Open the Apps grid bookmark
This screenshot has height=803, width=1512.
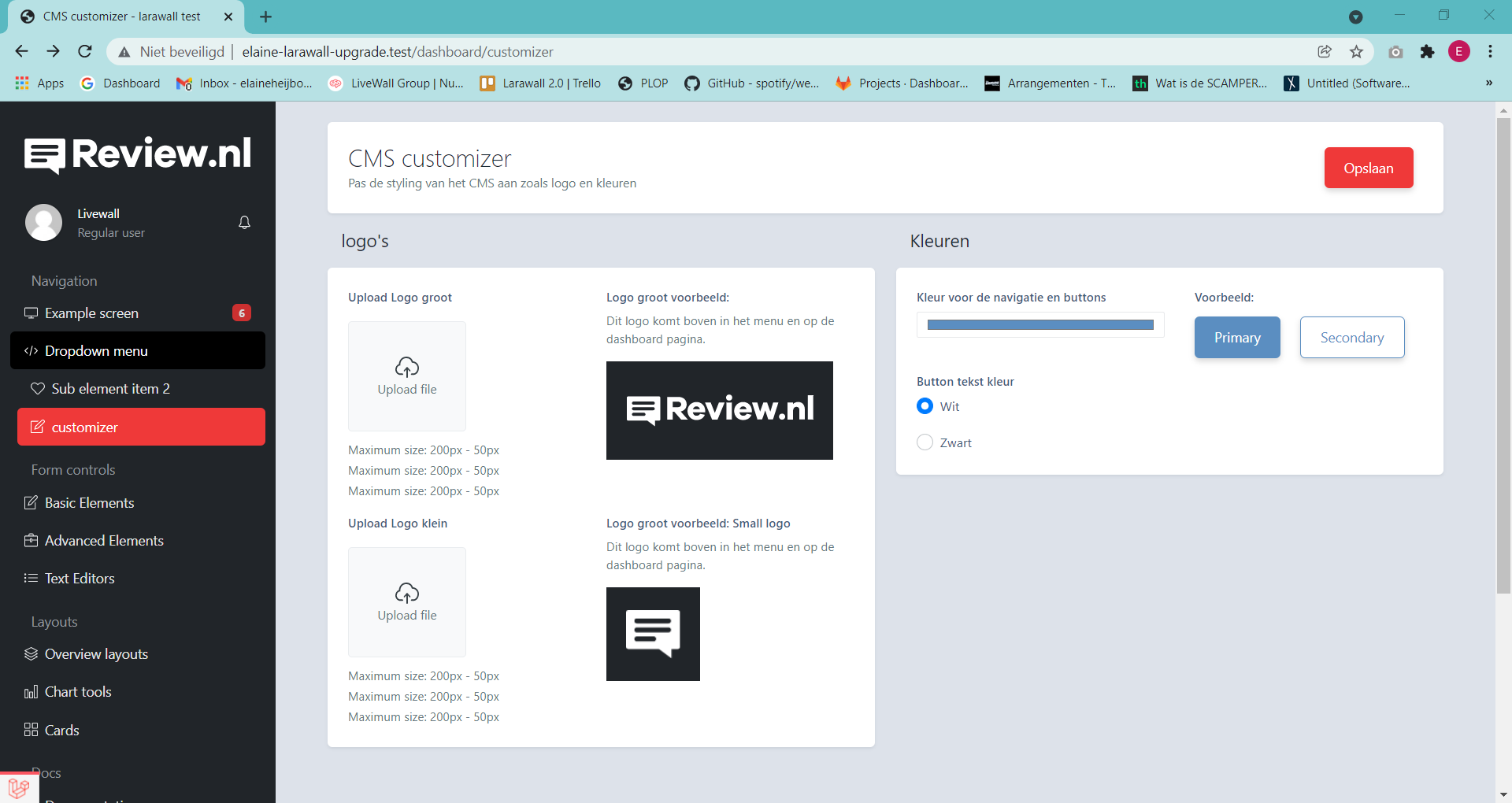[x=39, y=83]
